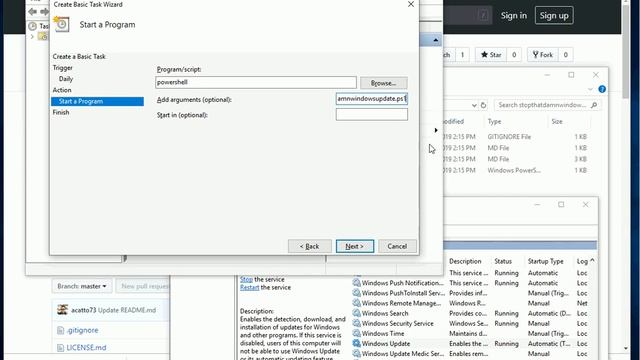Sort File Explorer by Type column
The image size is (640, 360).
[494, 122]
